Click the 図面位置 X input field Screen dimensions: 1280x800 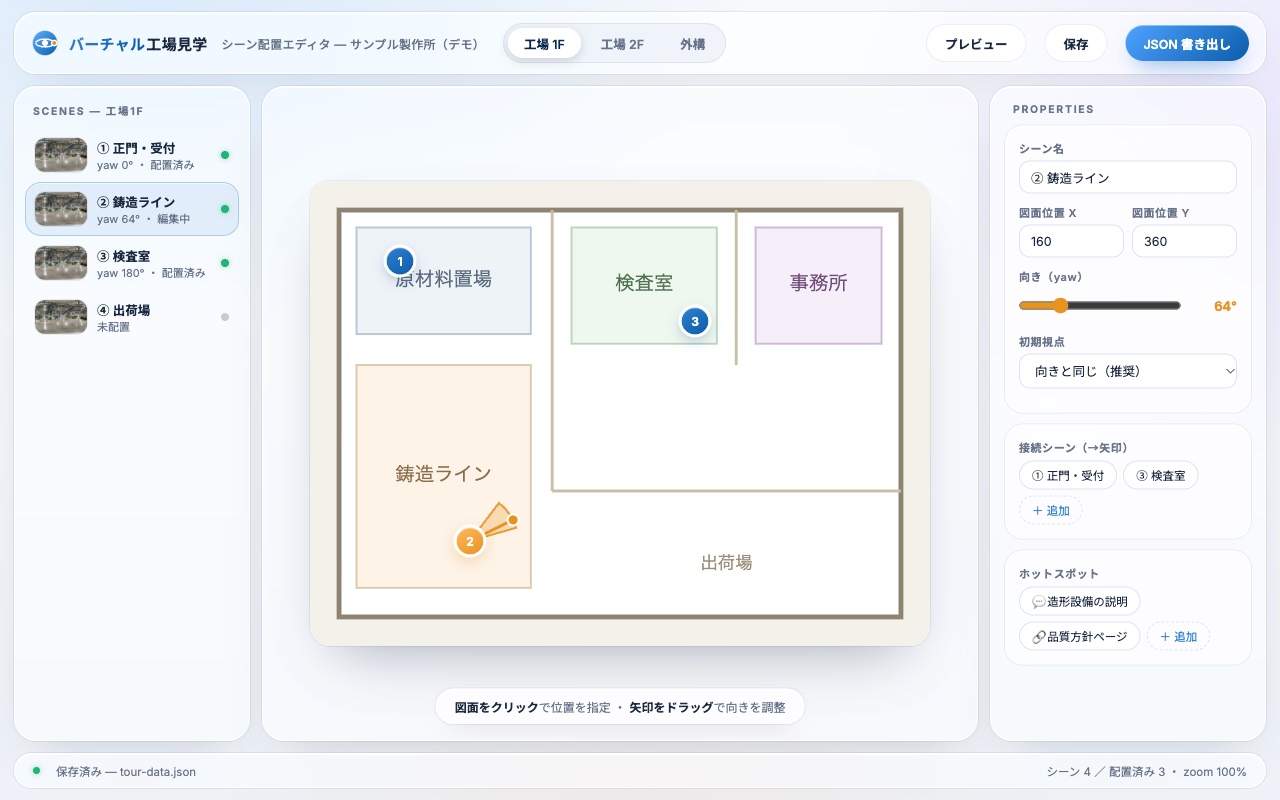pyautogui.click(x=1071, y=241)
